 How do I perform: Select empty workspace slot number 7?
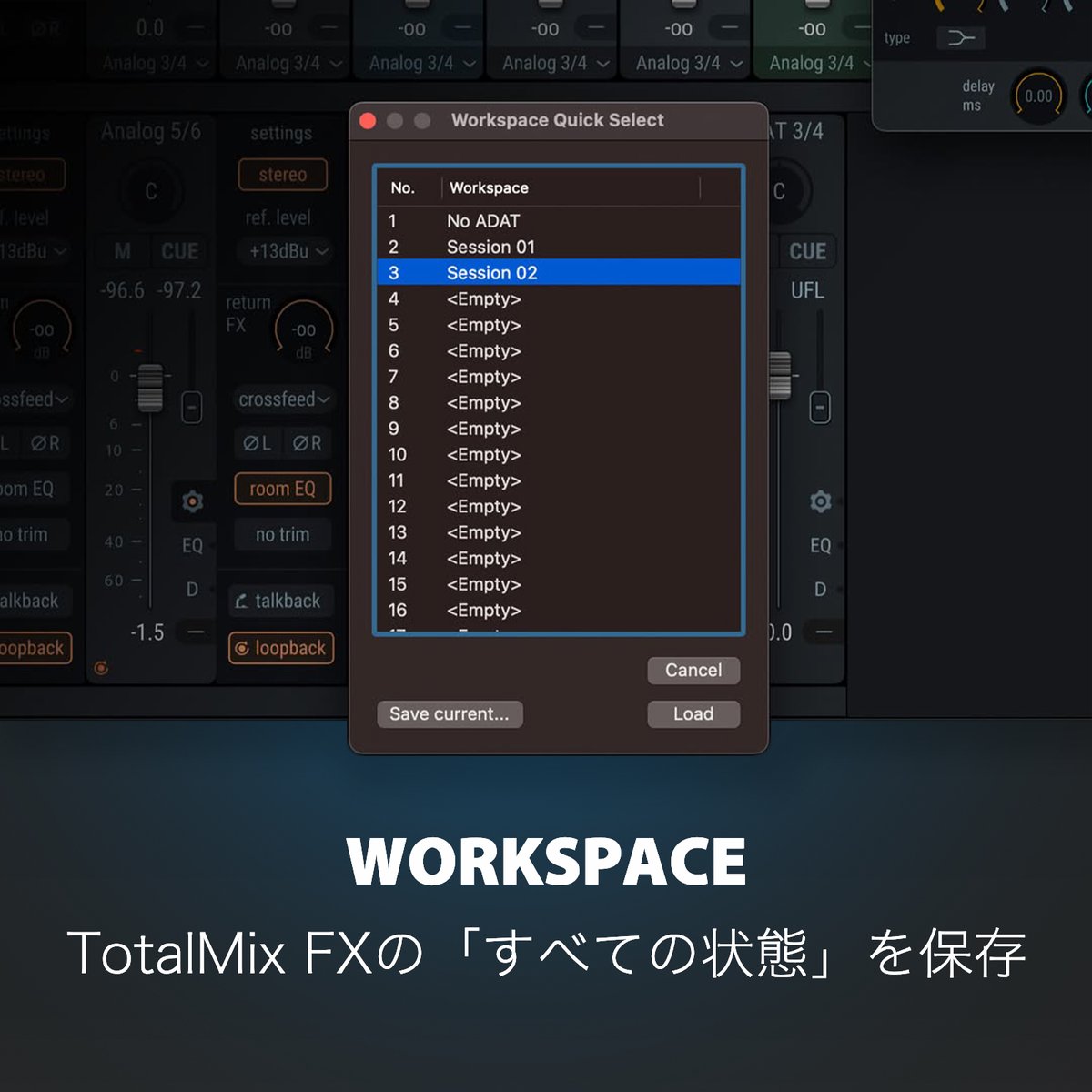coord(559,377)
